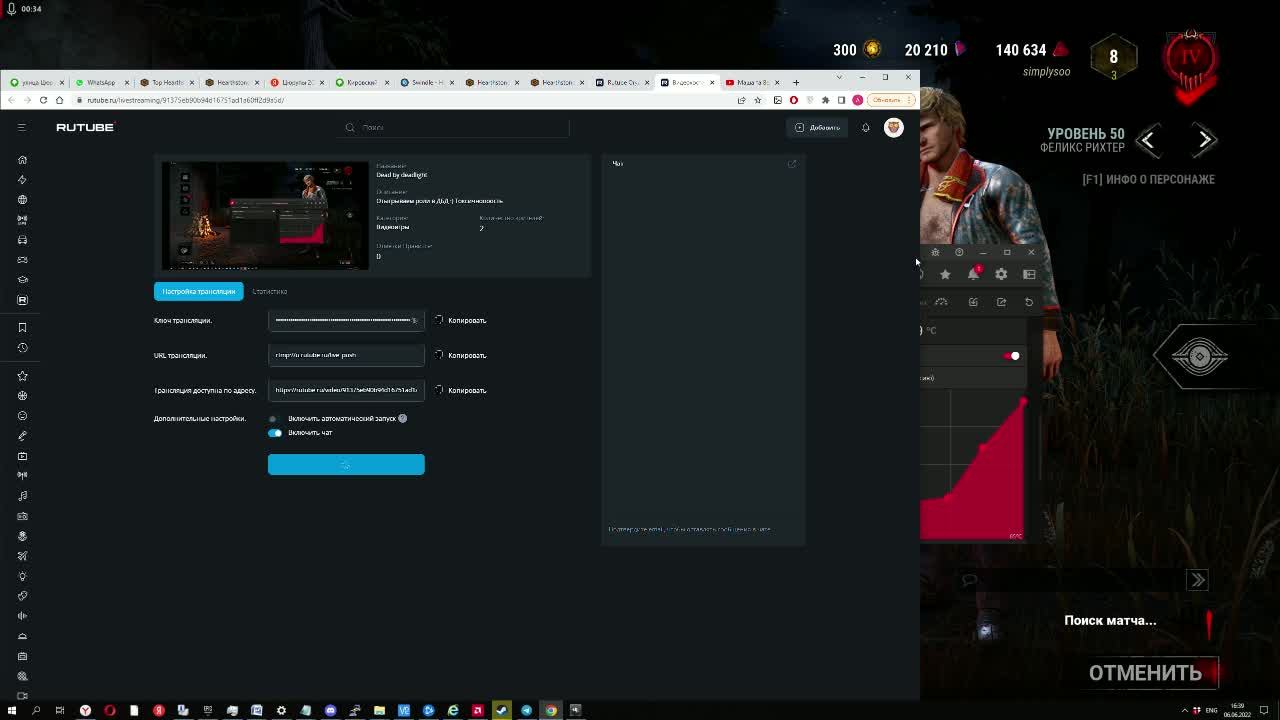
Task: Open the Rutube hamburger menu
Action: [x=21, y=127]
